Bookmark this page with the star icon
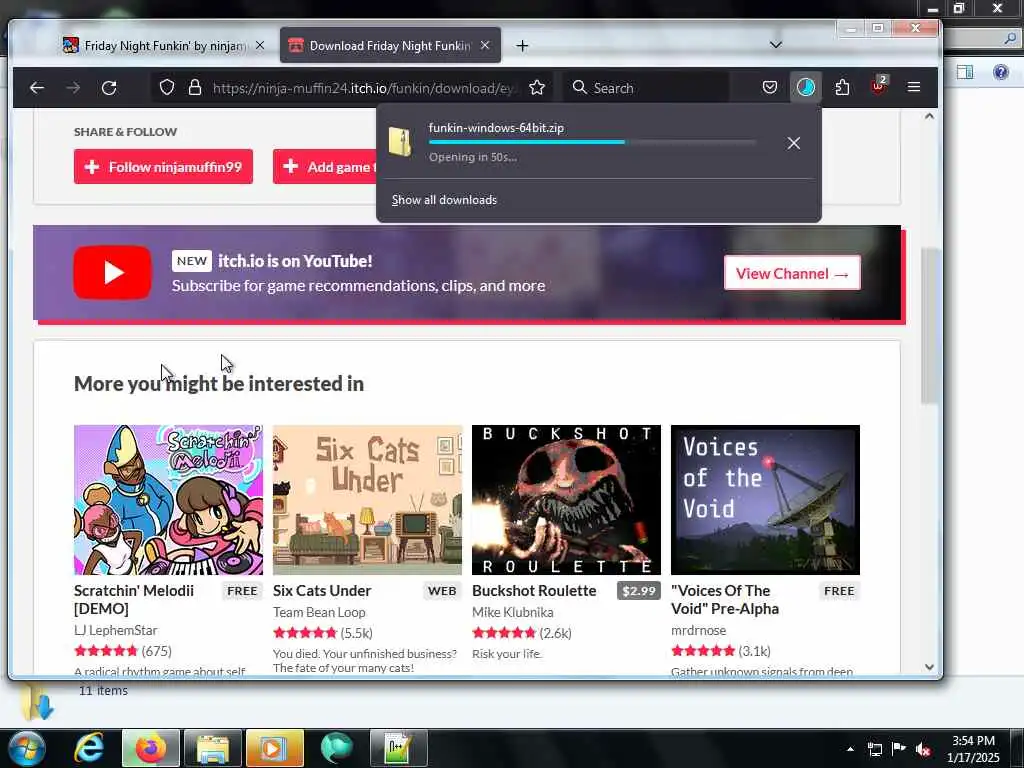Screen dimensions: 1024x768 point(537,88)
